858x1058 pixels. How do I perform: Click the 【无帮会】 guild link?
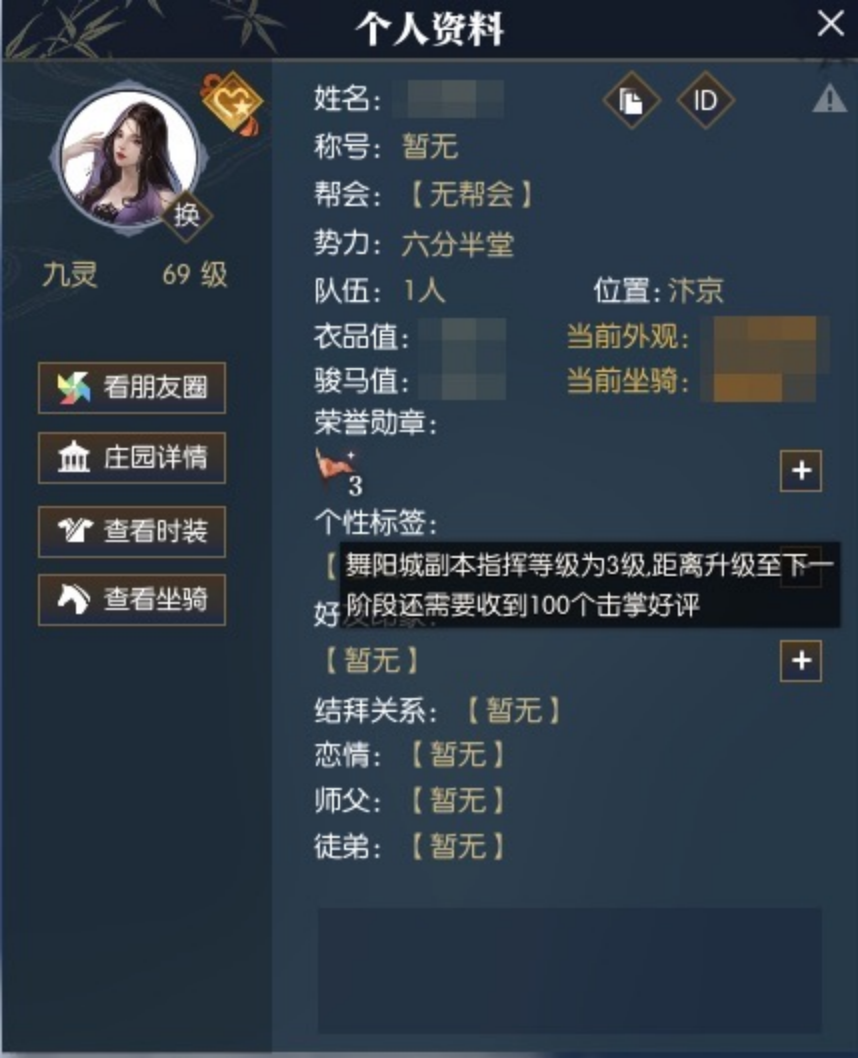tap(471, 195)
